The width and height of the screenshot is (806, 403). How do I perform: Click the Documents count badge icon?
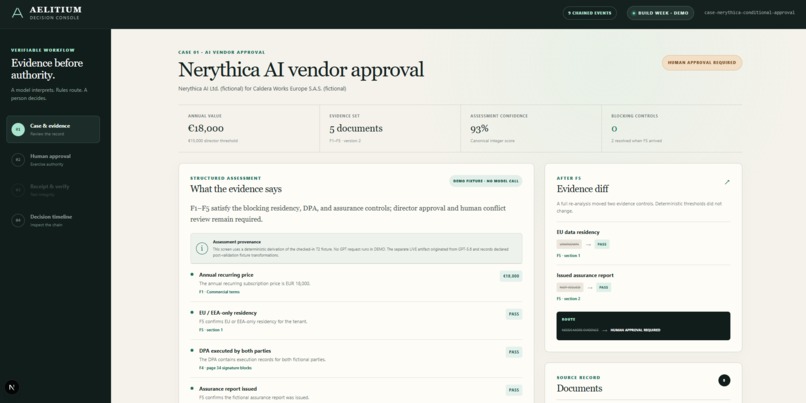pos(724,380)
